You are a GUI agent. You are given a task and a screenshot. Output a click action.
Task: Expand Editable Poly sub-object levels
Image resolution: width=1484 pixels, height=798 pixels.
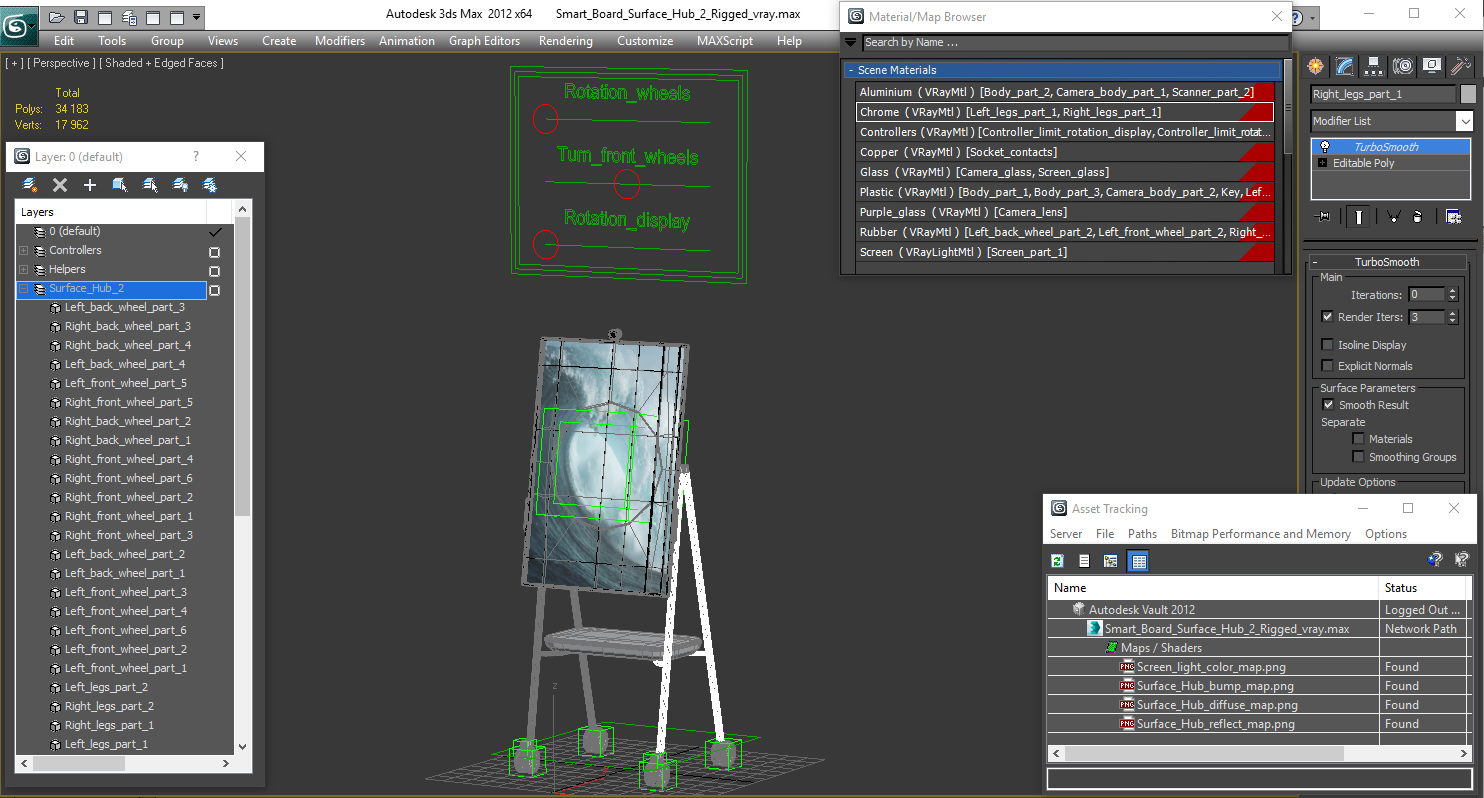tap(1324, 163)
